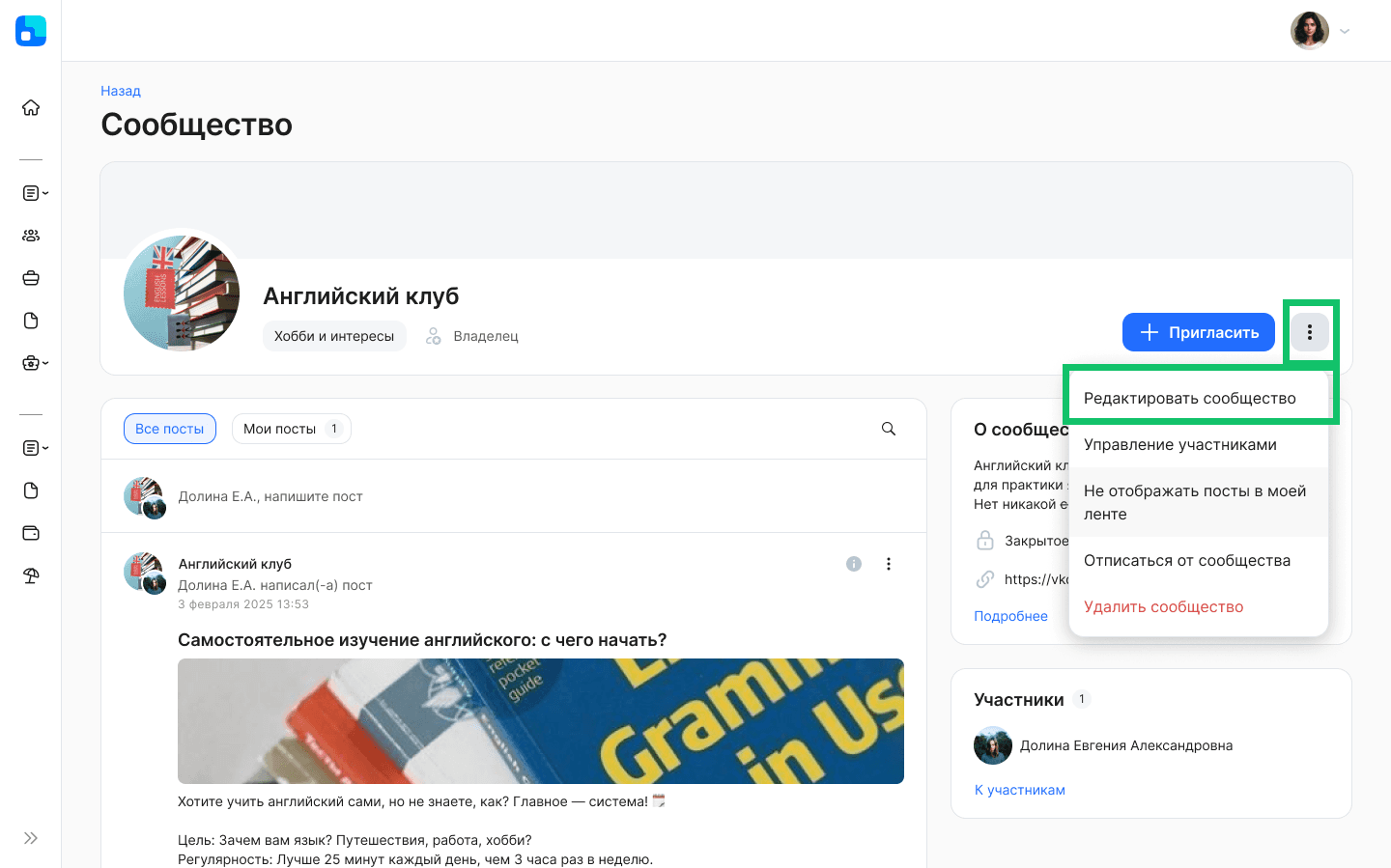
Task: Collapse the sidebar with the double-arrow control
Action: [30, 838]
